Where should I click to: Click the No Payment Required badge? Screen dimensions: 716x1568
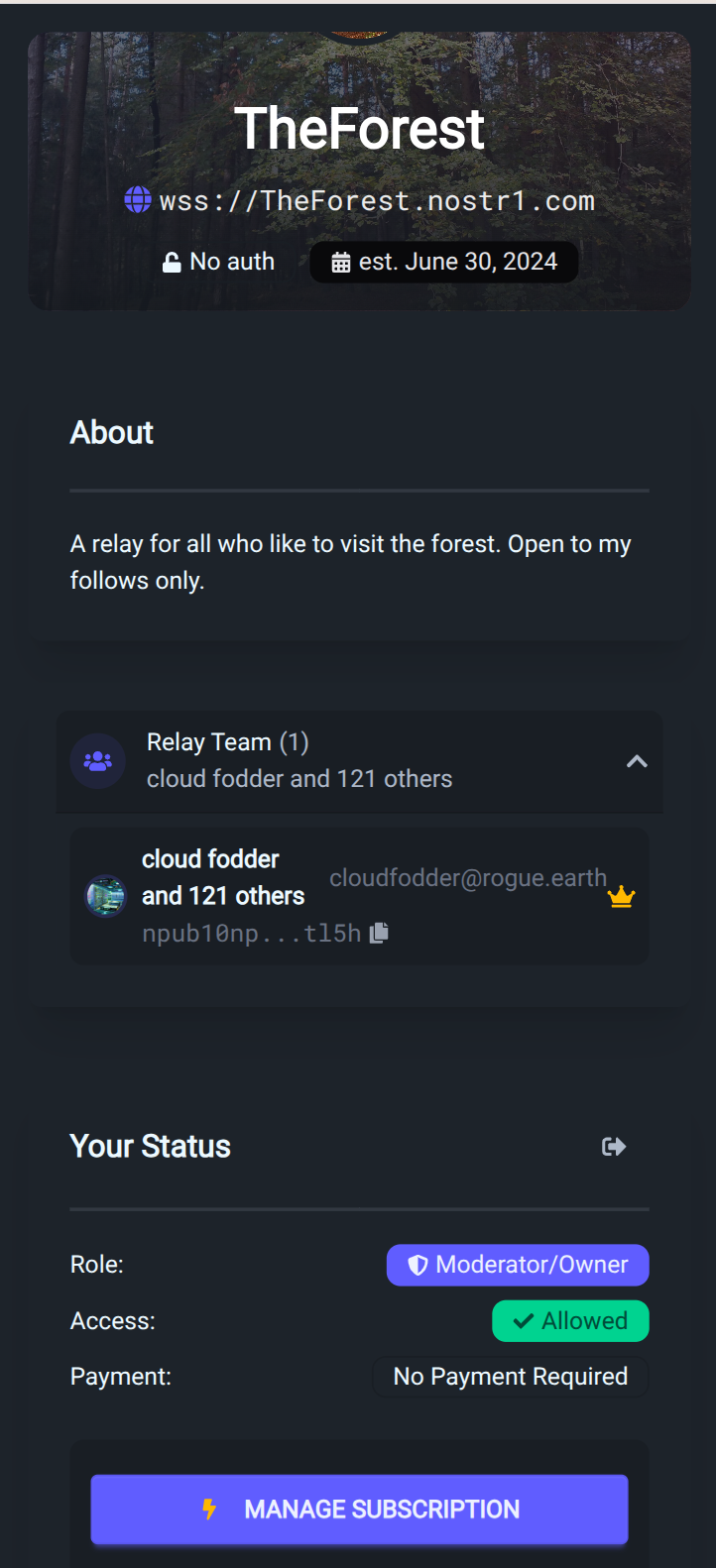pos(511,1377)
